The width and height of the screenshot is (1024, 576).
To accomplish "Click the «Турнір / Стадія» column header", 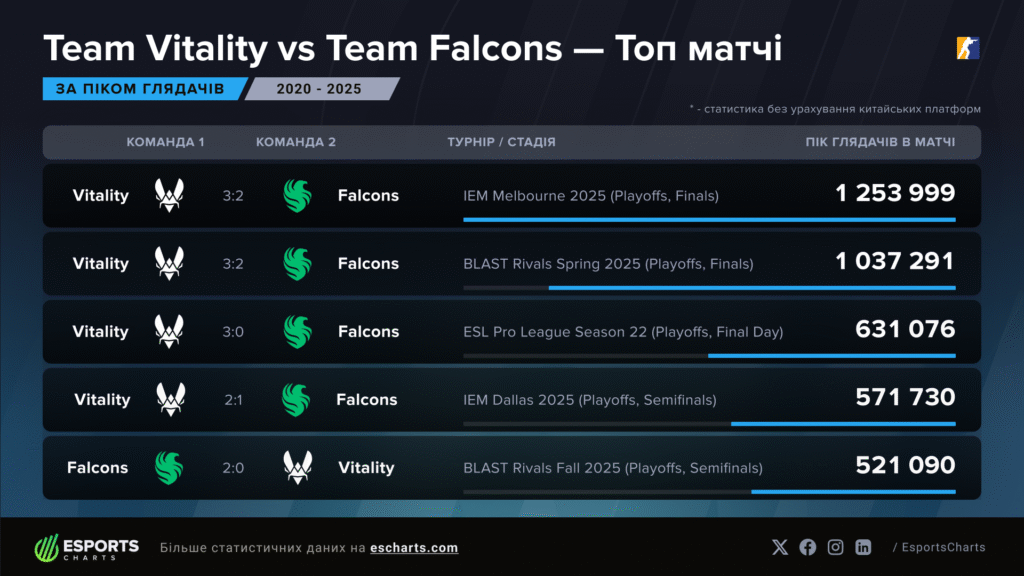I will (501, 142).
